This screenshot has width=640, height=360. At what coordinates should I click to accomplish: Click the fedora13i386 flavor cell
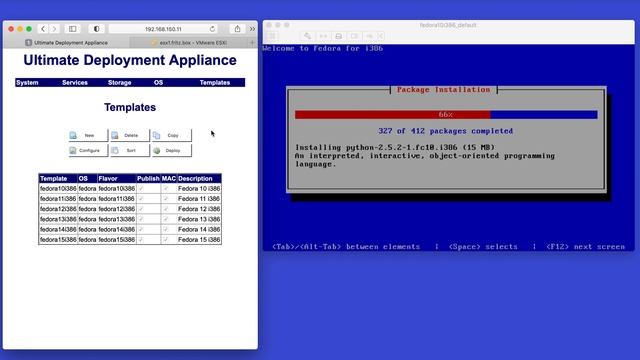point(117,219)
